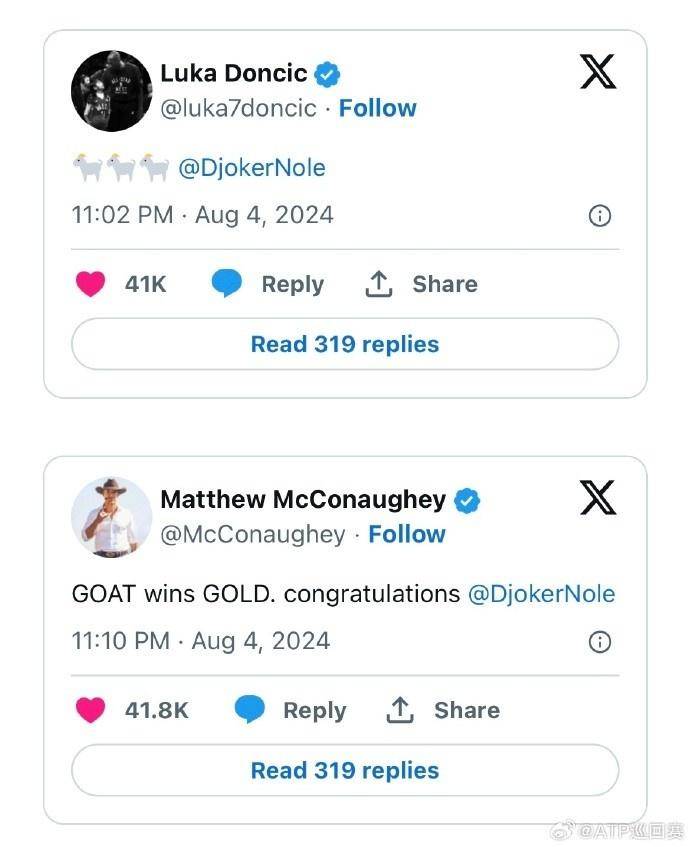Viewport: 690px width, 847px height.
Task: Click the share arrow icon on Luka's tweet
Action: [378, 284]
